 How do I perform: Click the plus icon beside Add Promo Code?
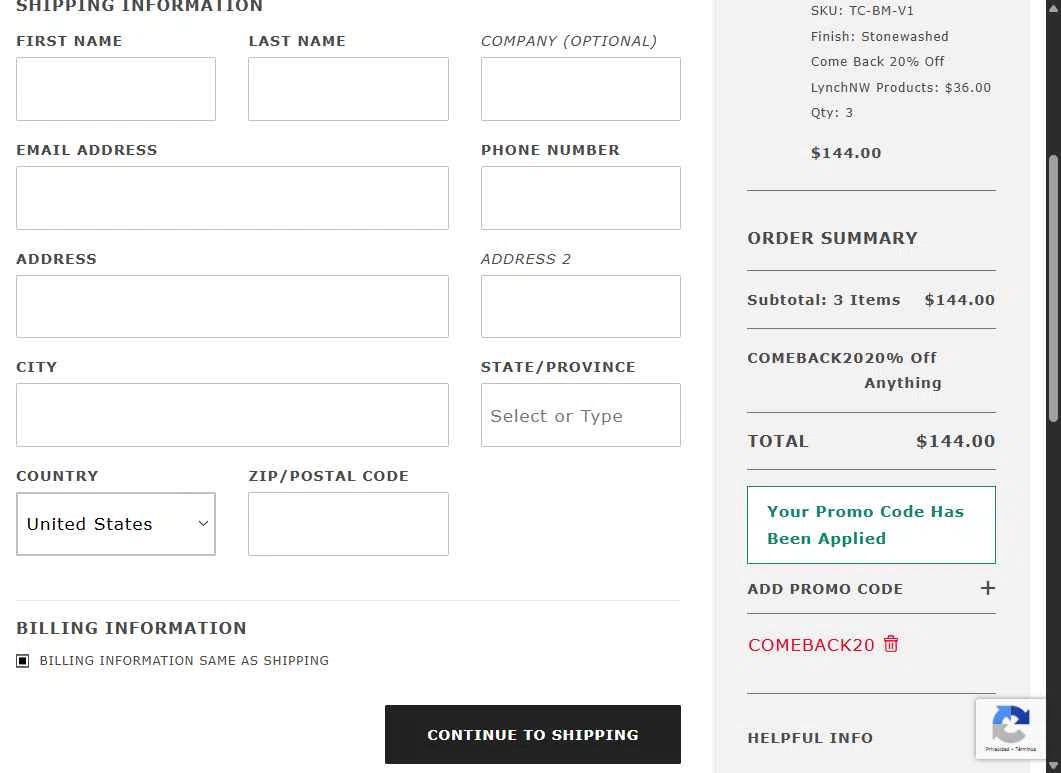[987, 588]
